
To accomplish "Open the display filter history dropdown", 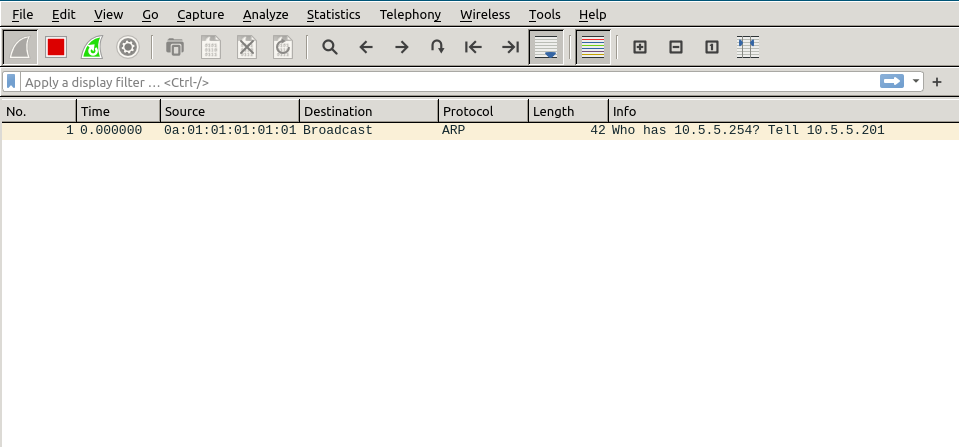I will pyautogui.click(x=916, y=81).
